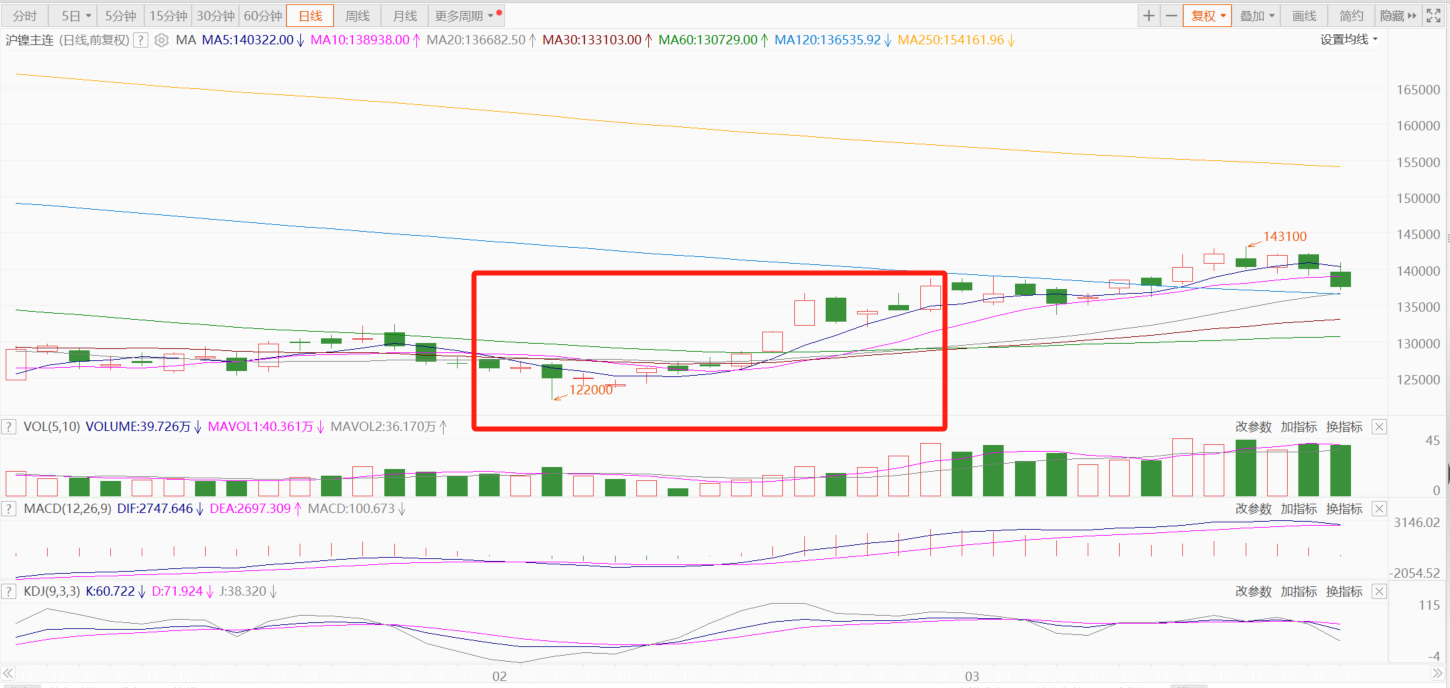Viewport: 1450px width, 688px height.
Task: Click 换指标 in the KDJ panel
Action: 1344,592
